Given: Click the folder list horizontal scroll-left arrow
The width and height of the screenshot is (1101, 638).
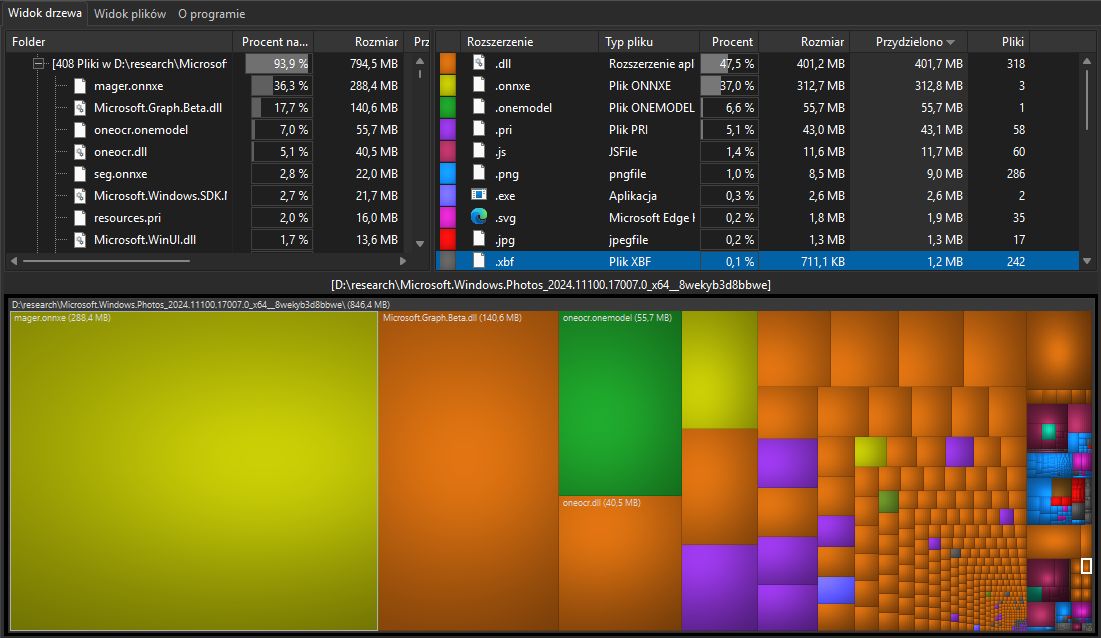Looking at the screenshot, I should [13, 261].
